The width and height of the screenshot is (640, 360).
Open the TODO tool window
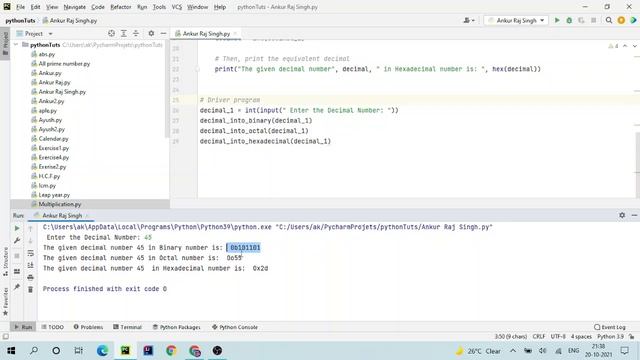pos(53,327)
